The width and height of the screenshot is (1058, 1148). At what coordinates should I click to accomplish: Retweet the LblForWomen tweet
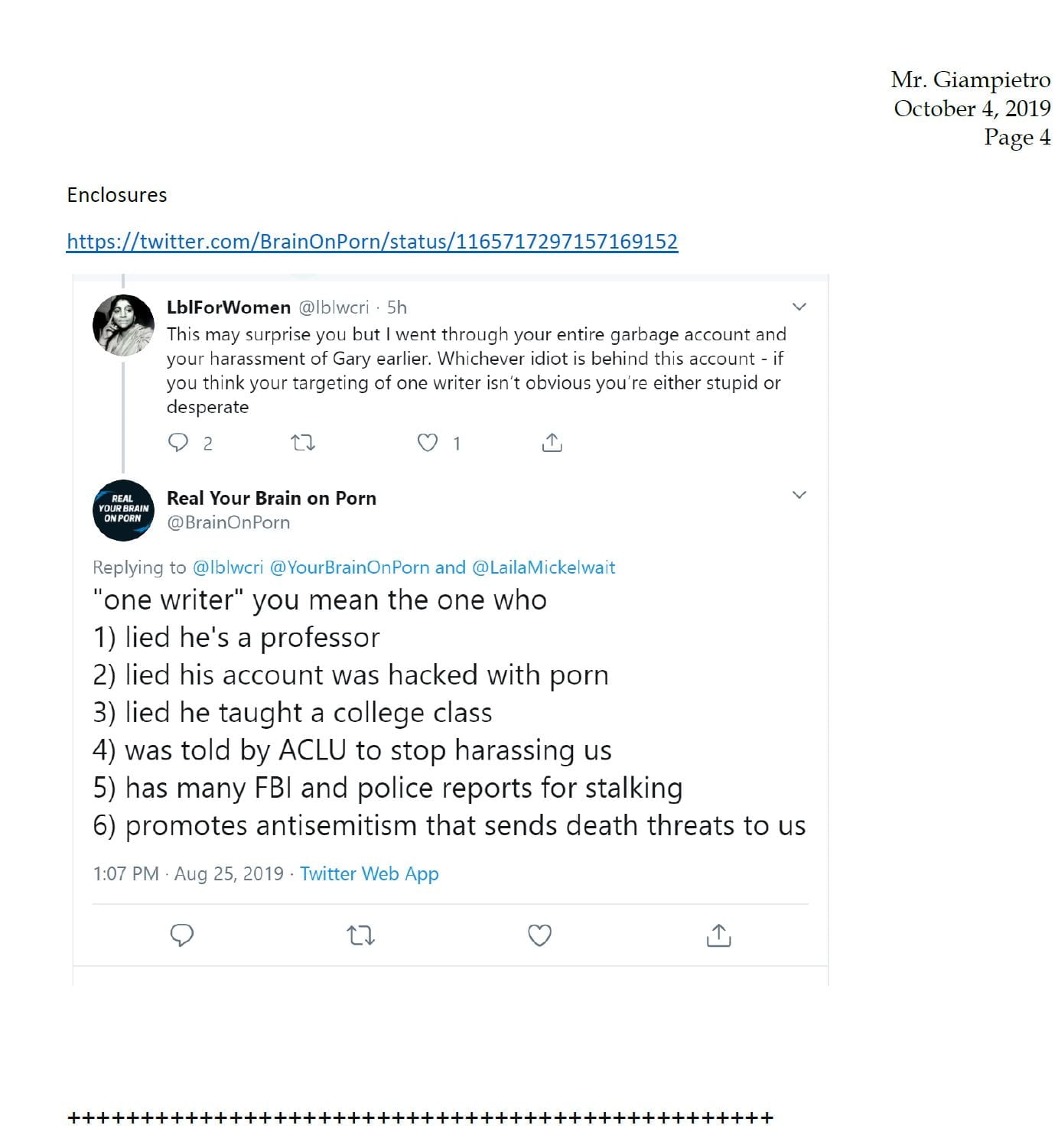304,443
